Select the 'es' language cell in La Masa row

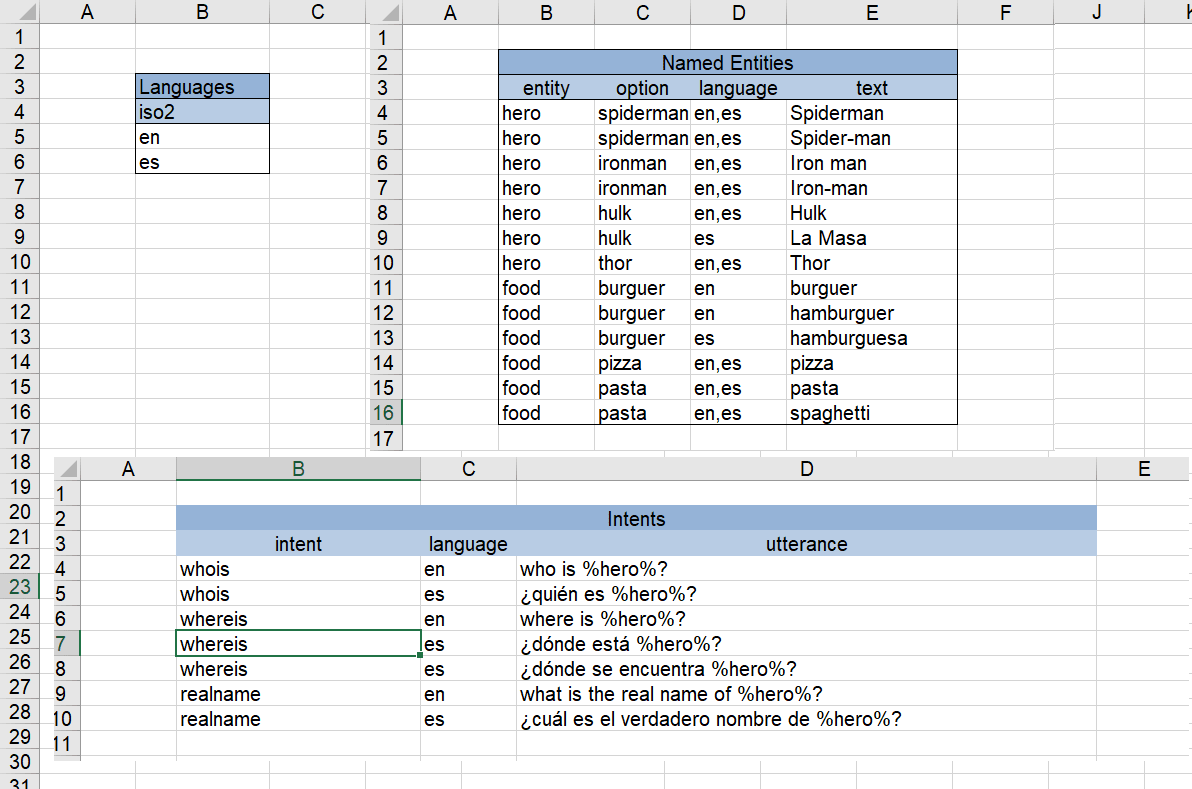pos(738,238)
